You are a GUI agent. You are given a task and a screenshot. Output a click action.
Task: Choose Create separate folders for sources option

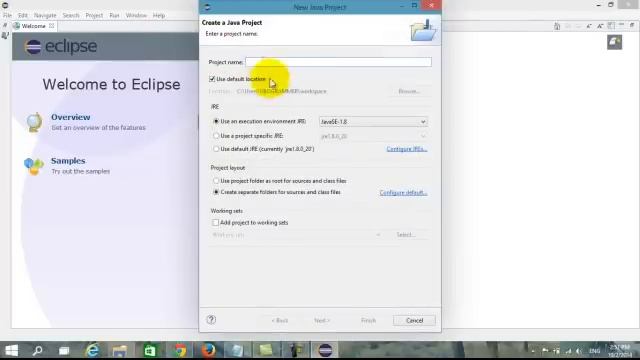[216, 192]
